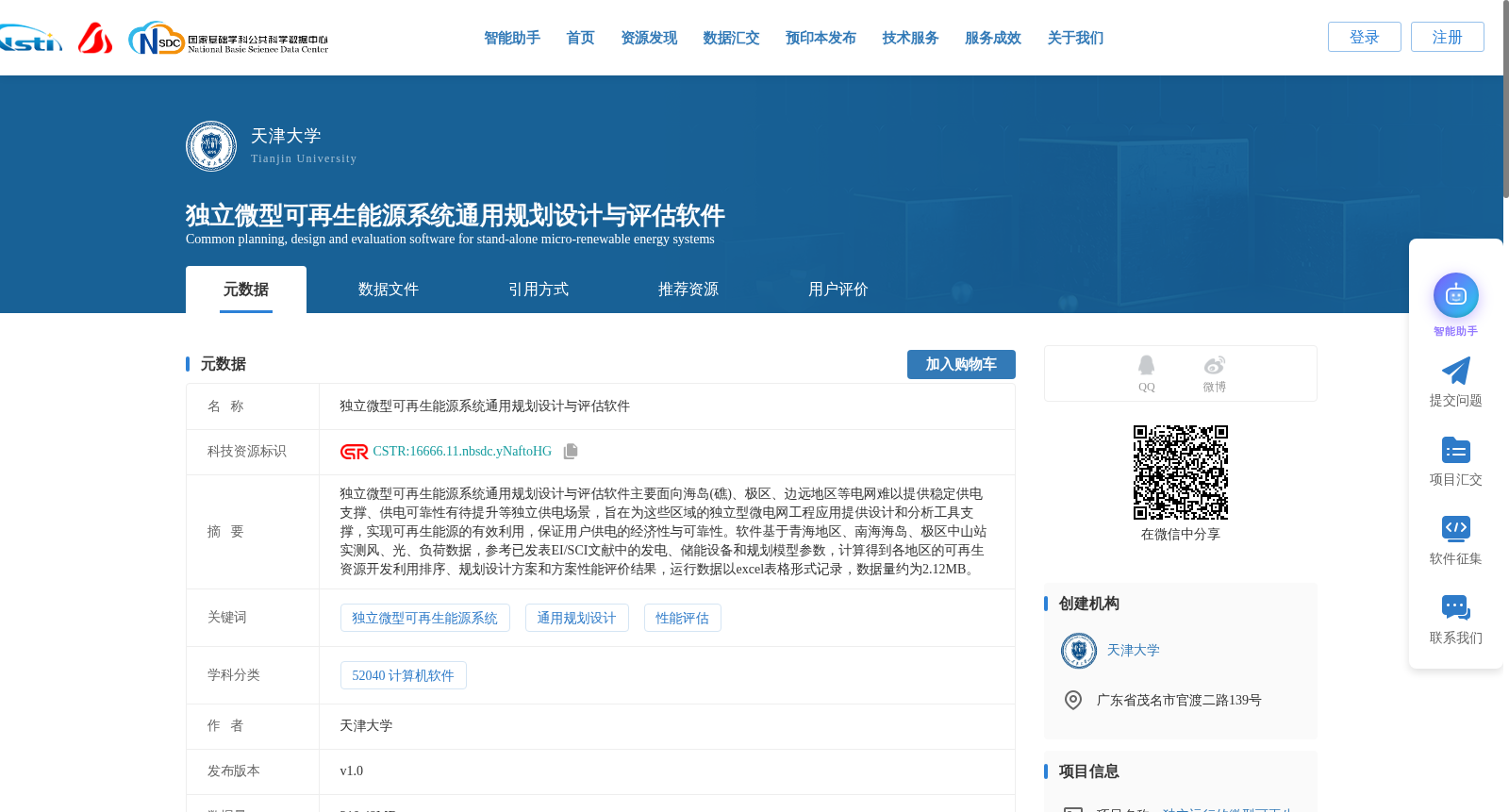Screen dimensions: 1509x812
Task: Go to 首页 in navigation
Action: coord(580,38)
